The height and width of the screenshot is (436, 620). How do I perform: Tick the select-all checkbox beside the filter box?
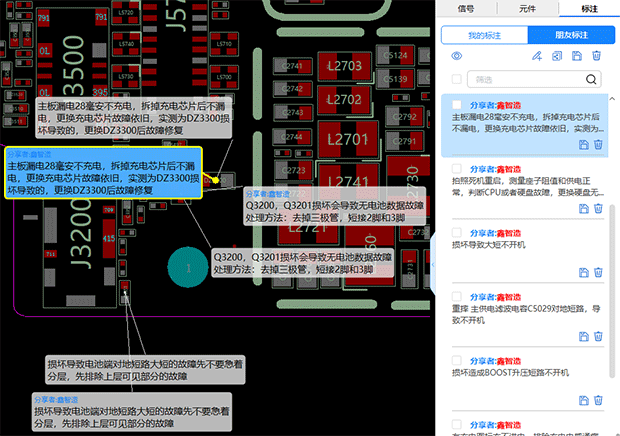pyautogui.click(x=456, y=79)
